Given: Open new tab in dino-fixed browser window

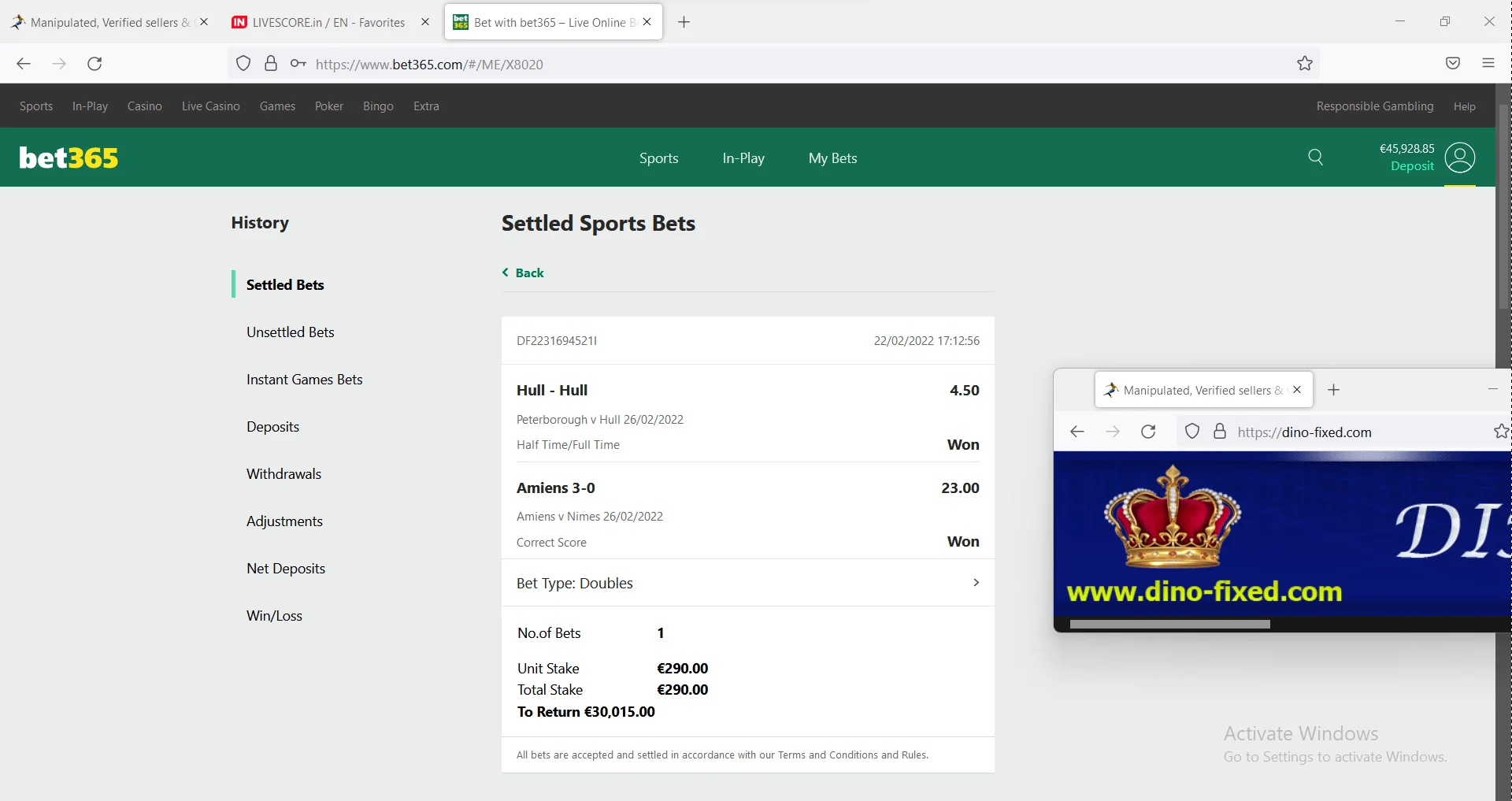Looking at the screenshot, I should [1333, 390].
